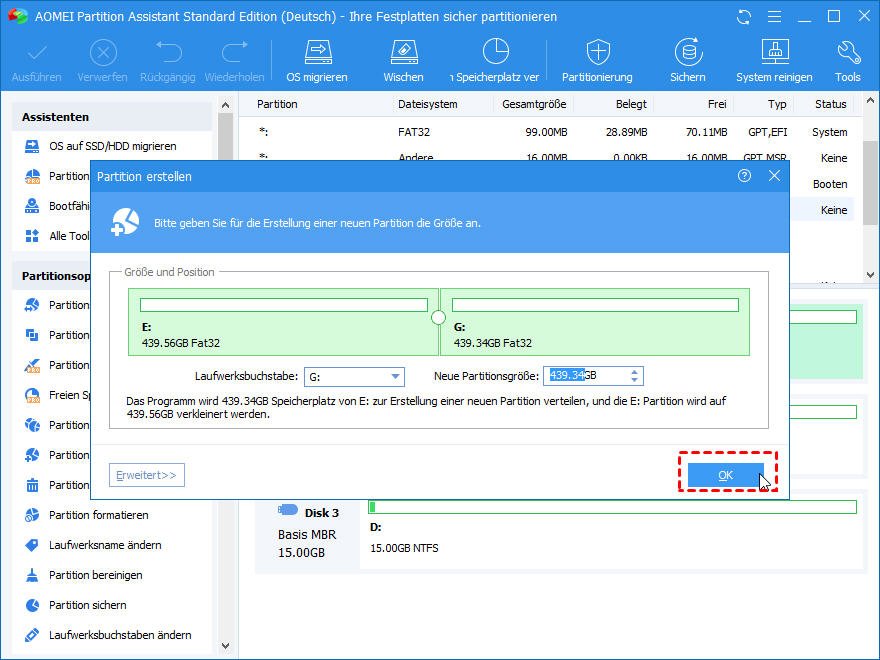Click the refresh icon in title bar
The width and height of the screenshot is (880, 660).
click(744, 17)
